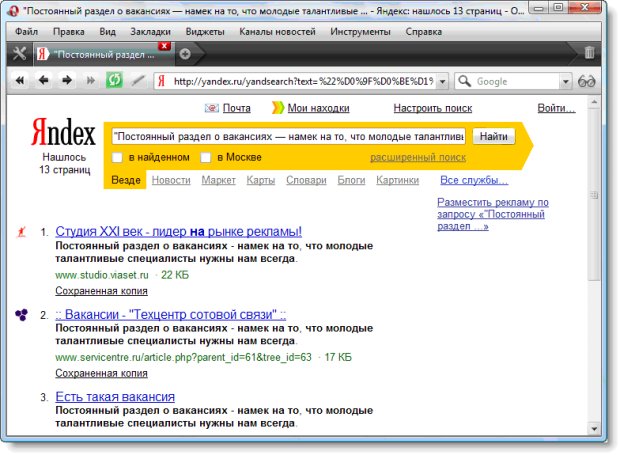
Task: Click the Fast Forward button
Action: pos(91,81)
